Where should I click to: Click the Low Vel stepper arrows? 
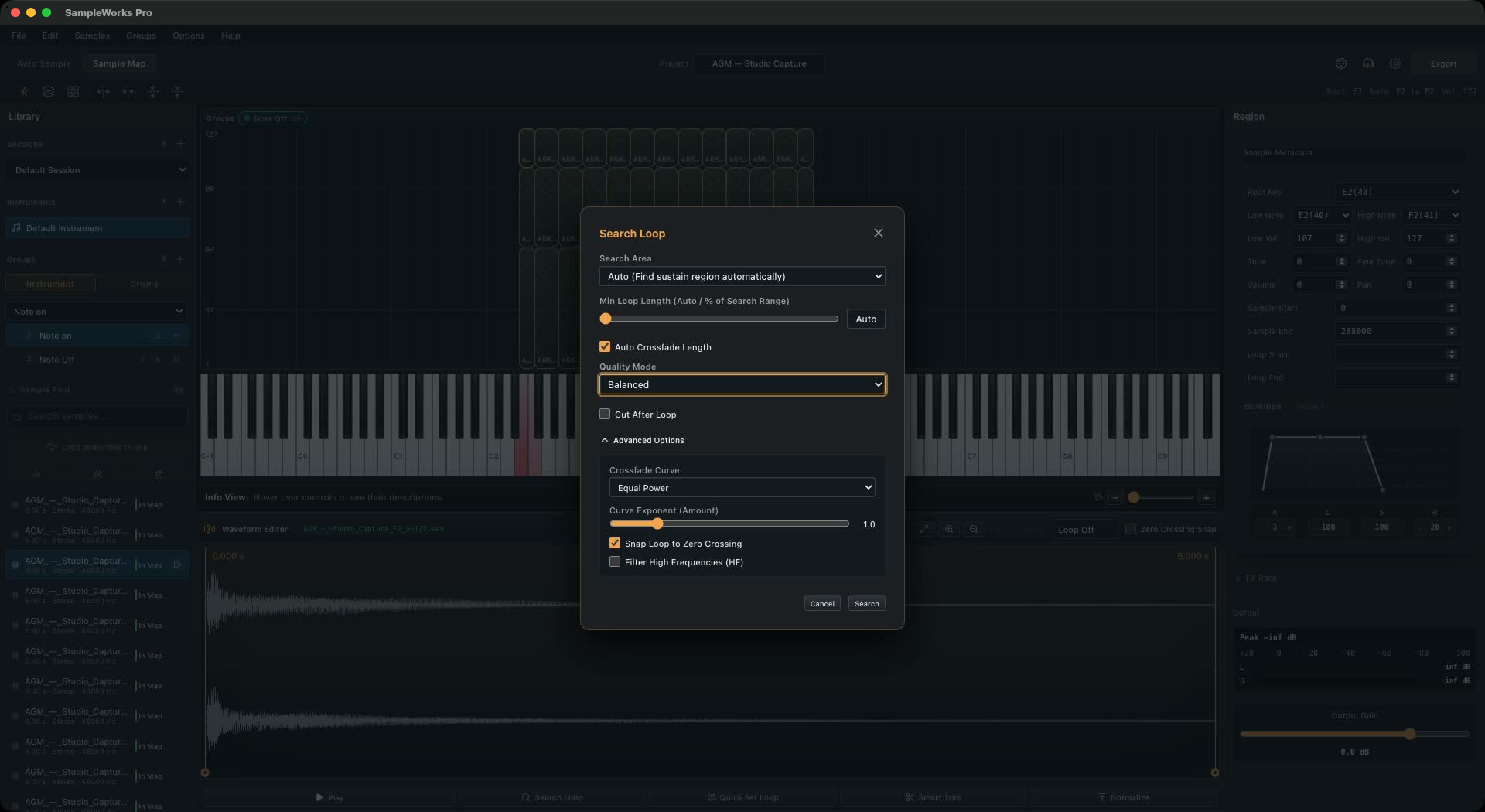click(1341, 238)
